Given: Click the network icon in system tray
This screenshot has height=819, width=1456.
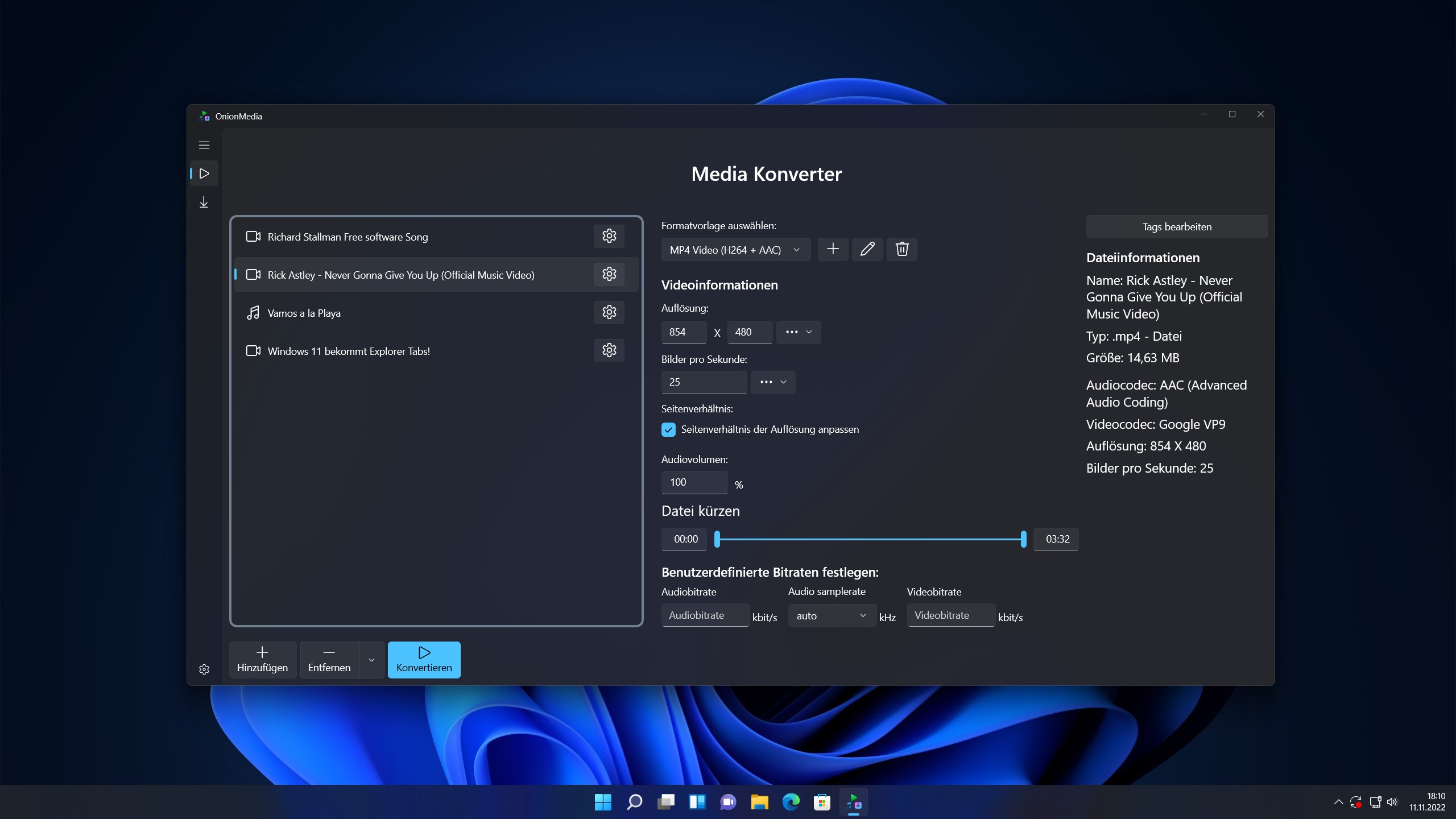Looking at the screenshot, I should (1375, 802).
